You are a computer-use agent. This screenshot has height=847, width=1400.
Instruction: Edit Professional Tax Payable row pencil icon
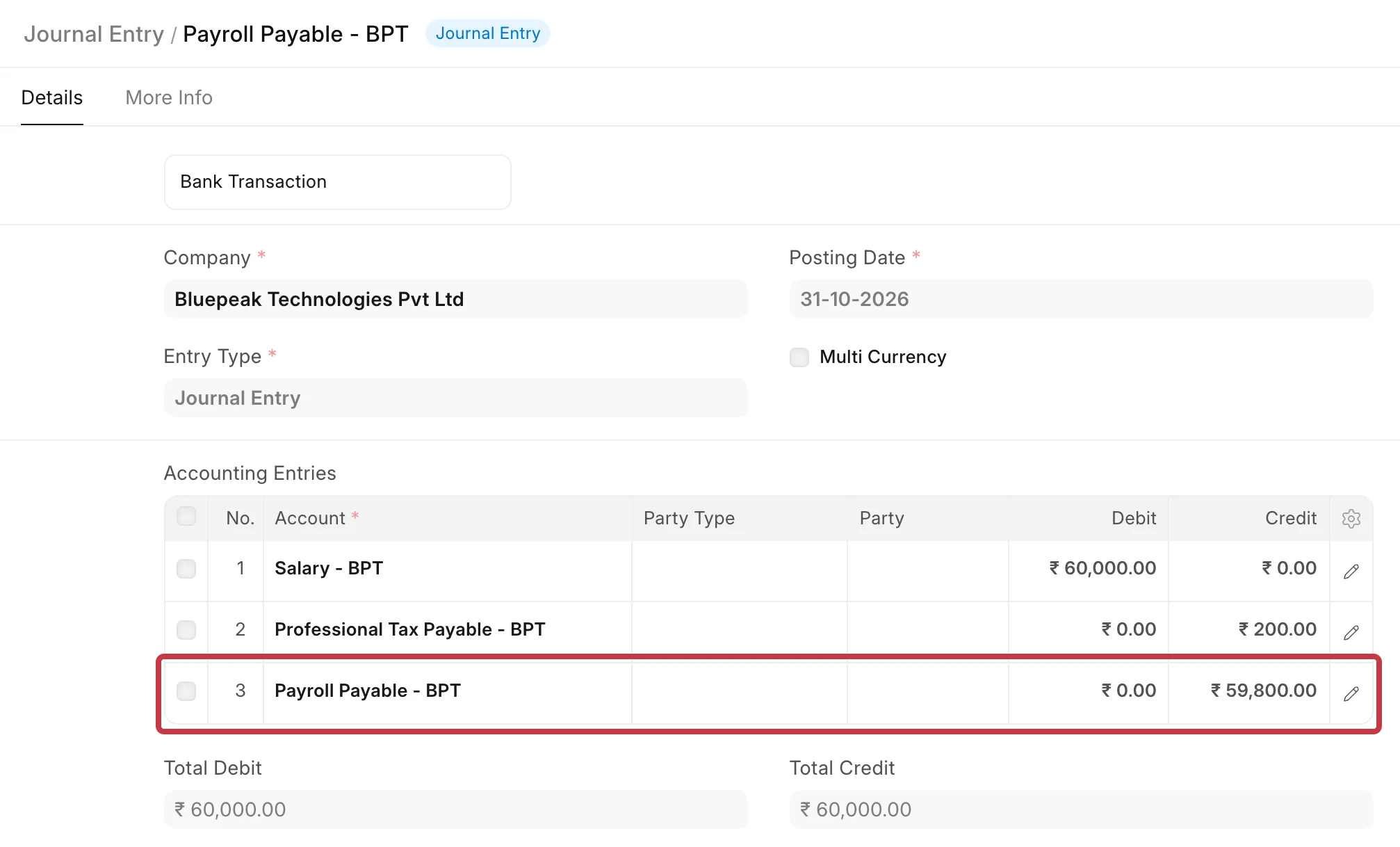(1351, 632)
